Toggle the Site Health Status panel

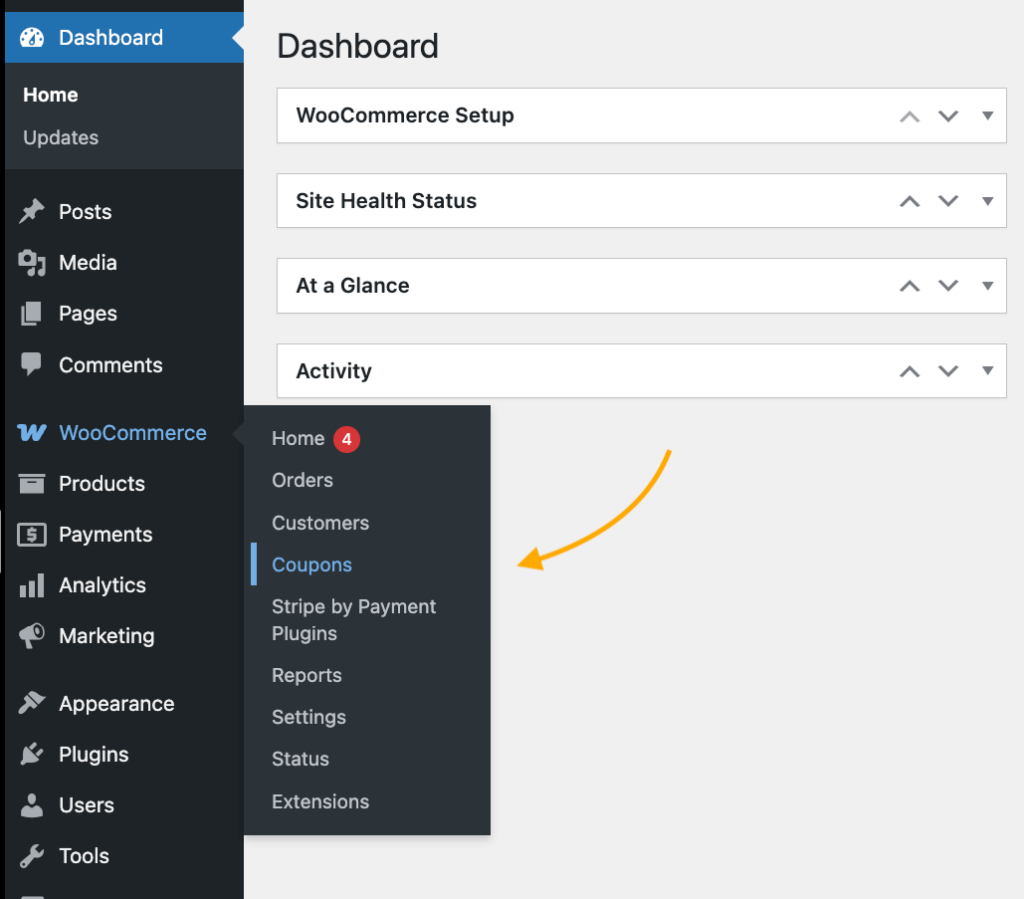(987, 201)
